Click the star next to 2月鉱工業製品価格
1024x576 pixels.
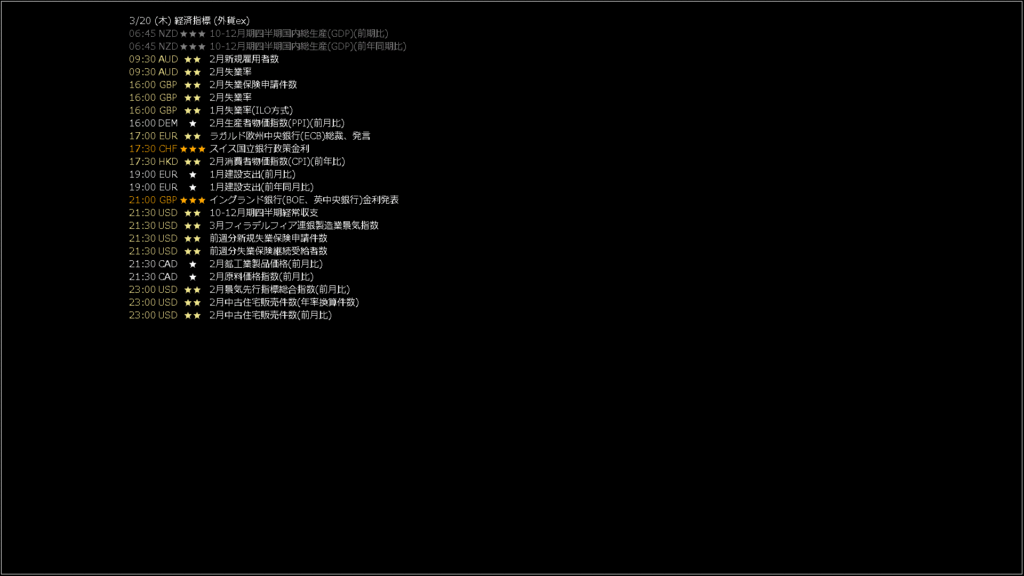[x=193, y=264]
